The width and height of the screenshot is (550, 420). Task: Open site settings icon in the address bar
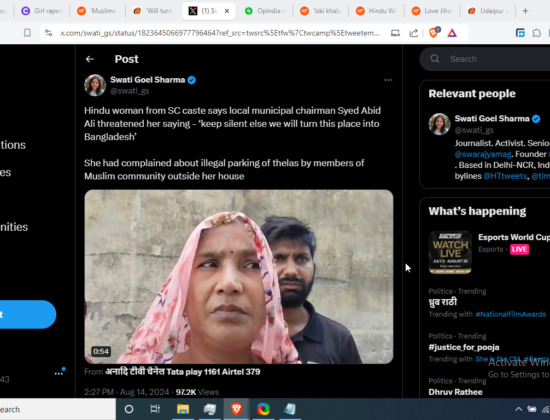pos(49,33)
